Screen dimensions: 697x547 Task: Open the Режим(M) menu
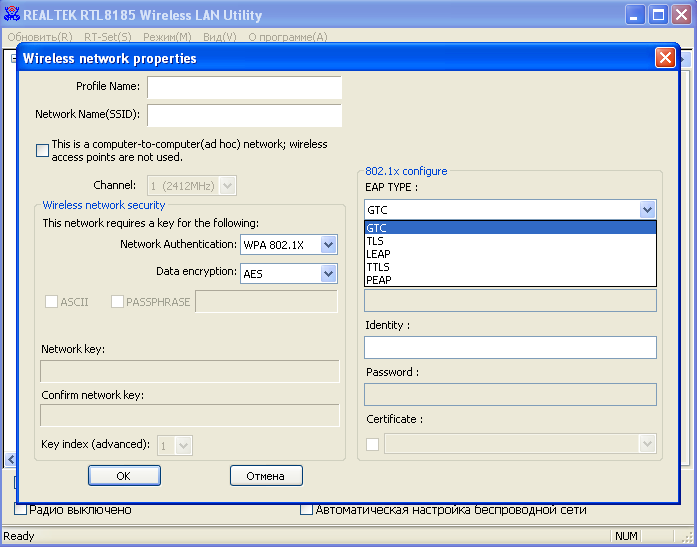point(167,37)
